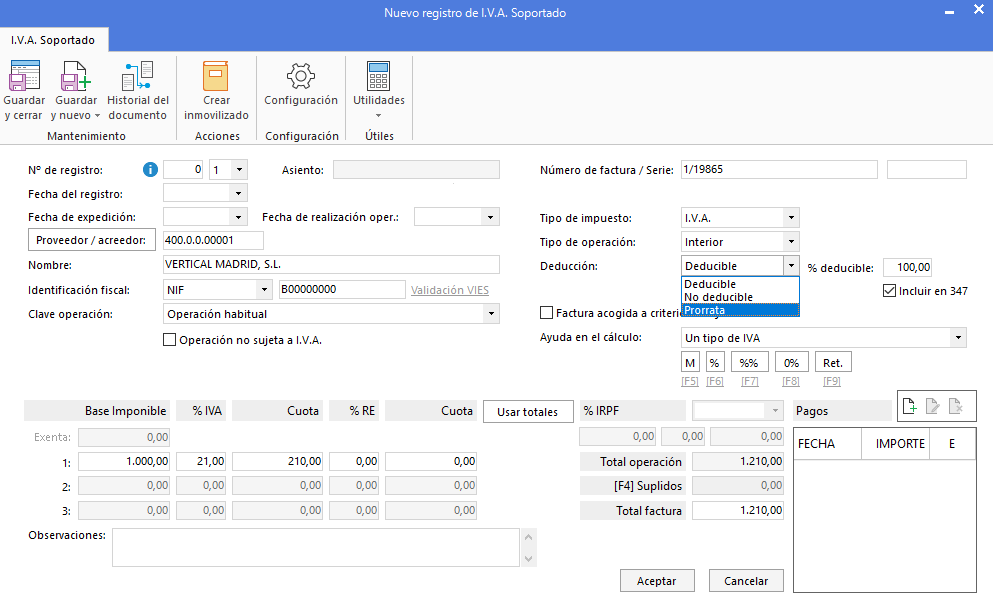Click the blue info icon beside Nº de registro
This screenshot has height=607, width=994.
click(x=150, y=170)
